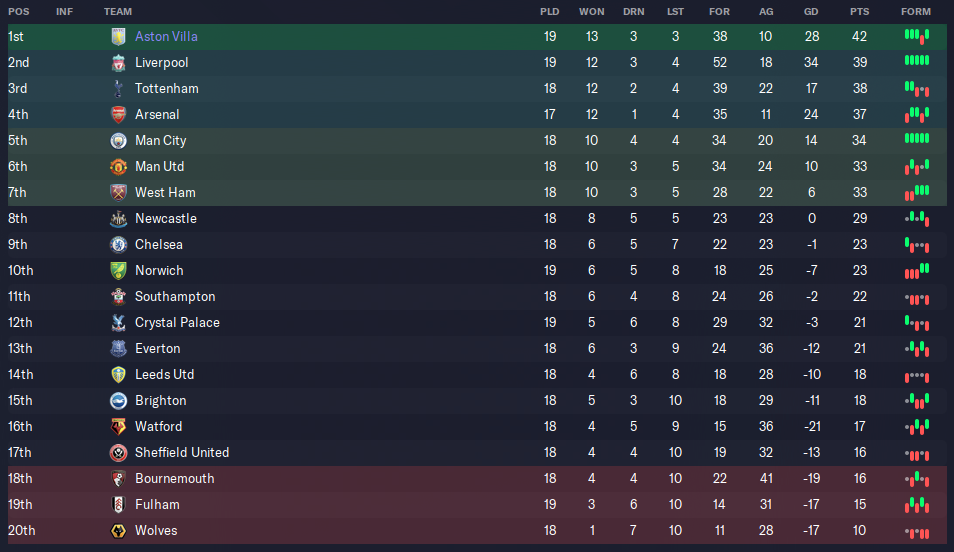Click the Liverpool club badge
The image size is (954, 552).
pyautogui.click(x=118, y=63)
